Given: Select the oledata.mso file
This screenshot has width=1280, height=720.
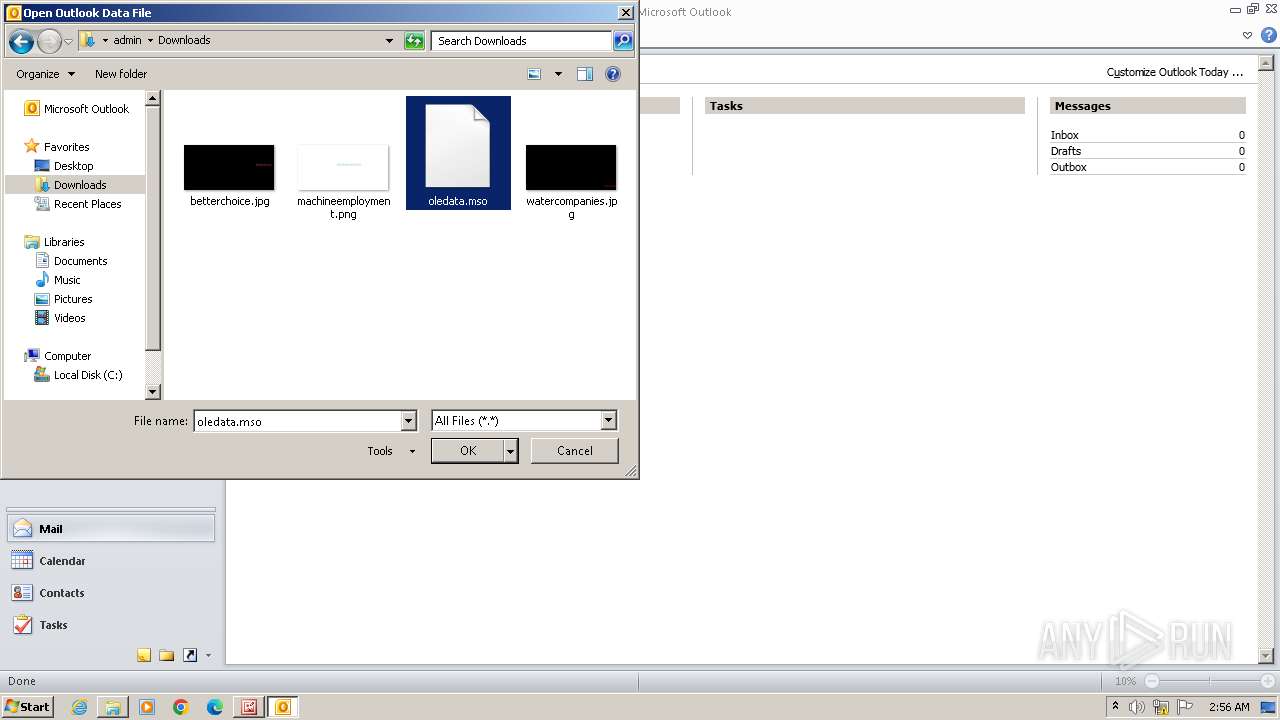Looking at the screenshot, I should click(458, 153).
